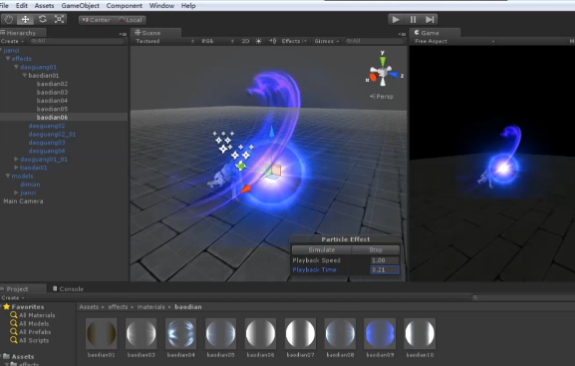
Task: Click the Playback Time value field
Action: pyautogui.click(x=384, y=270)
